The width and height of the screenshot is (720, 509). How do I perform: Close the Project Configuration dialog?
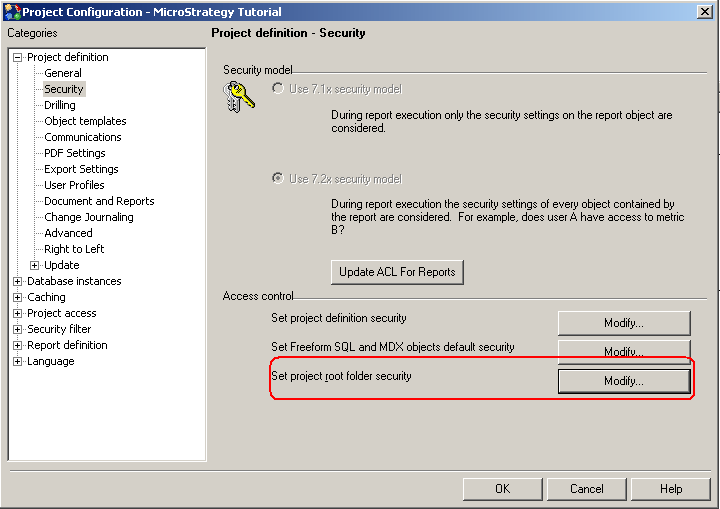[x=705, y=11]
